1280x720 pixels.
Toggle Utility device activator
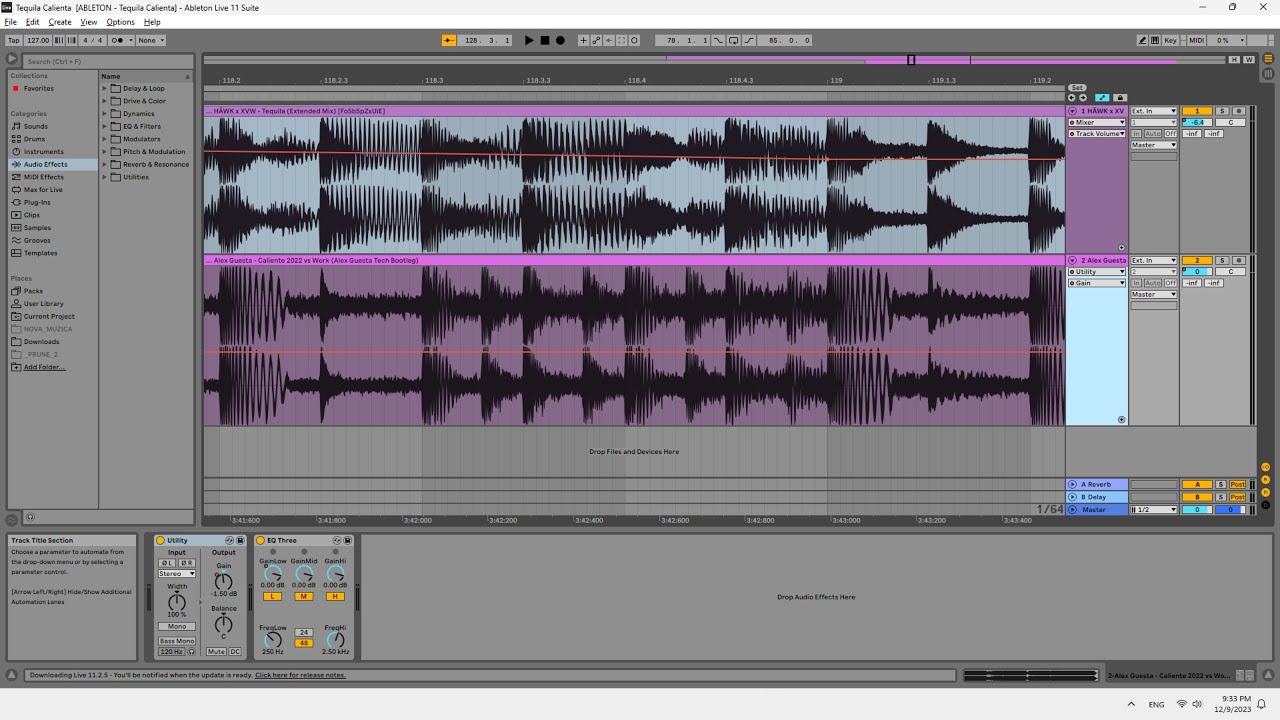click(x=160, y=540)
